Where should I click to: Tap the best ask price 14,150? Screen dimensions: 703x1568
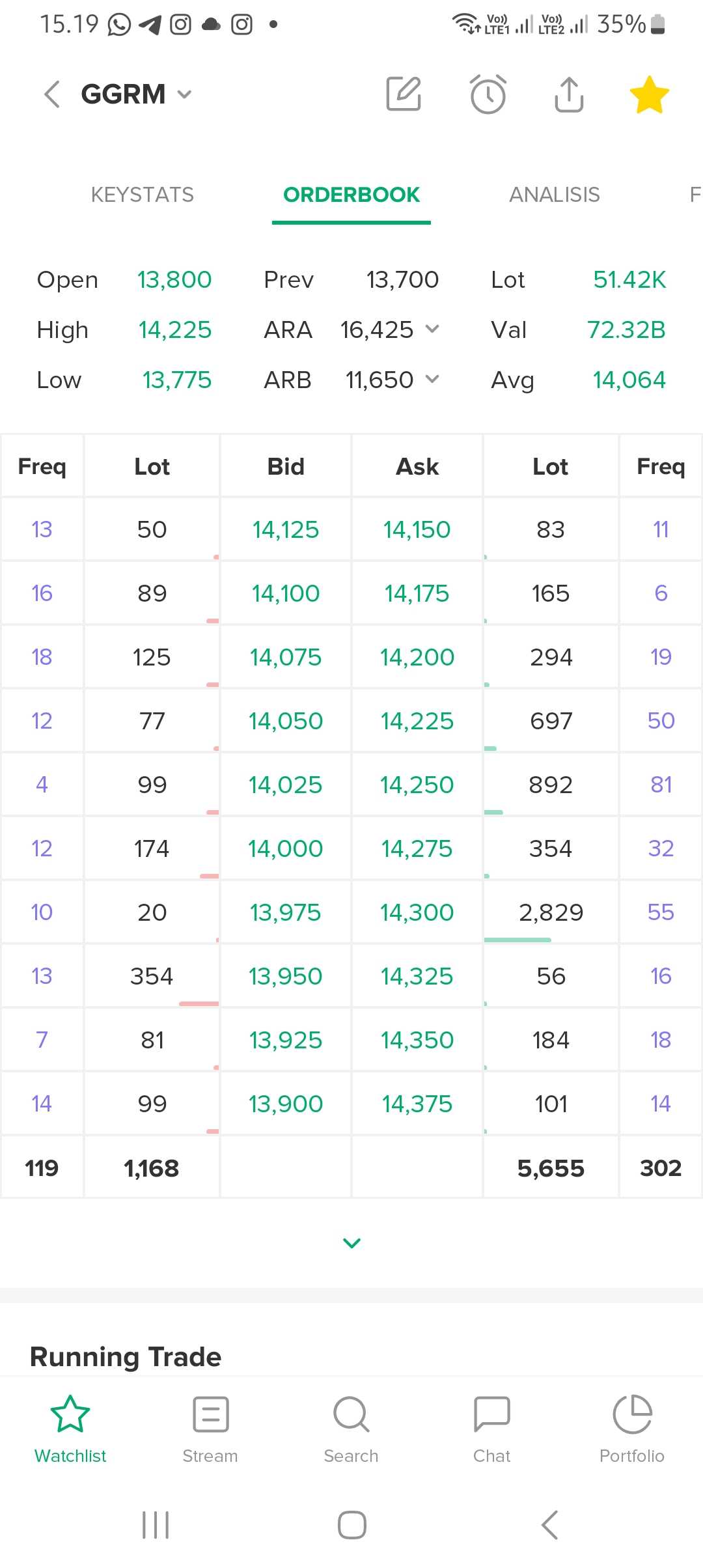pos(417,529)
